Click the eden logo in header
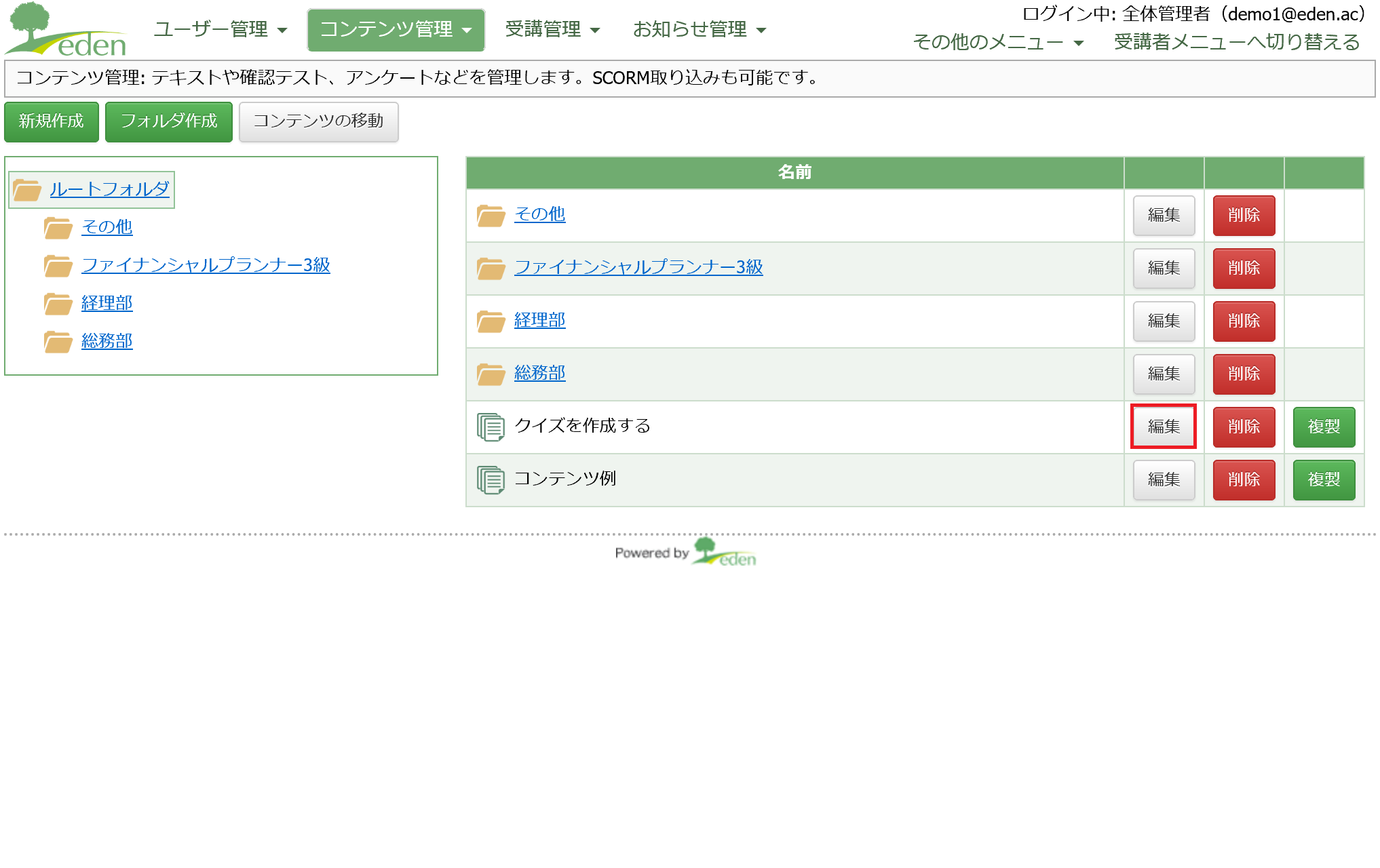Viewport: 1380px width, 868px height. click(x=66, y=30)
